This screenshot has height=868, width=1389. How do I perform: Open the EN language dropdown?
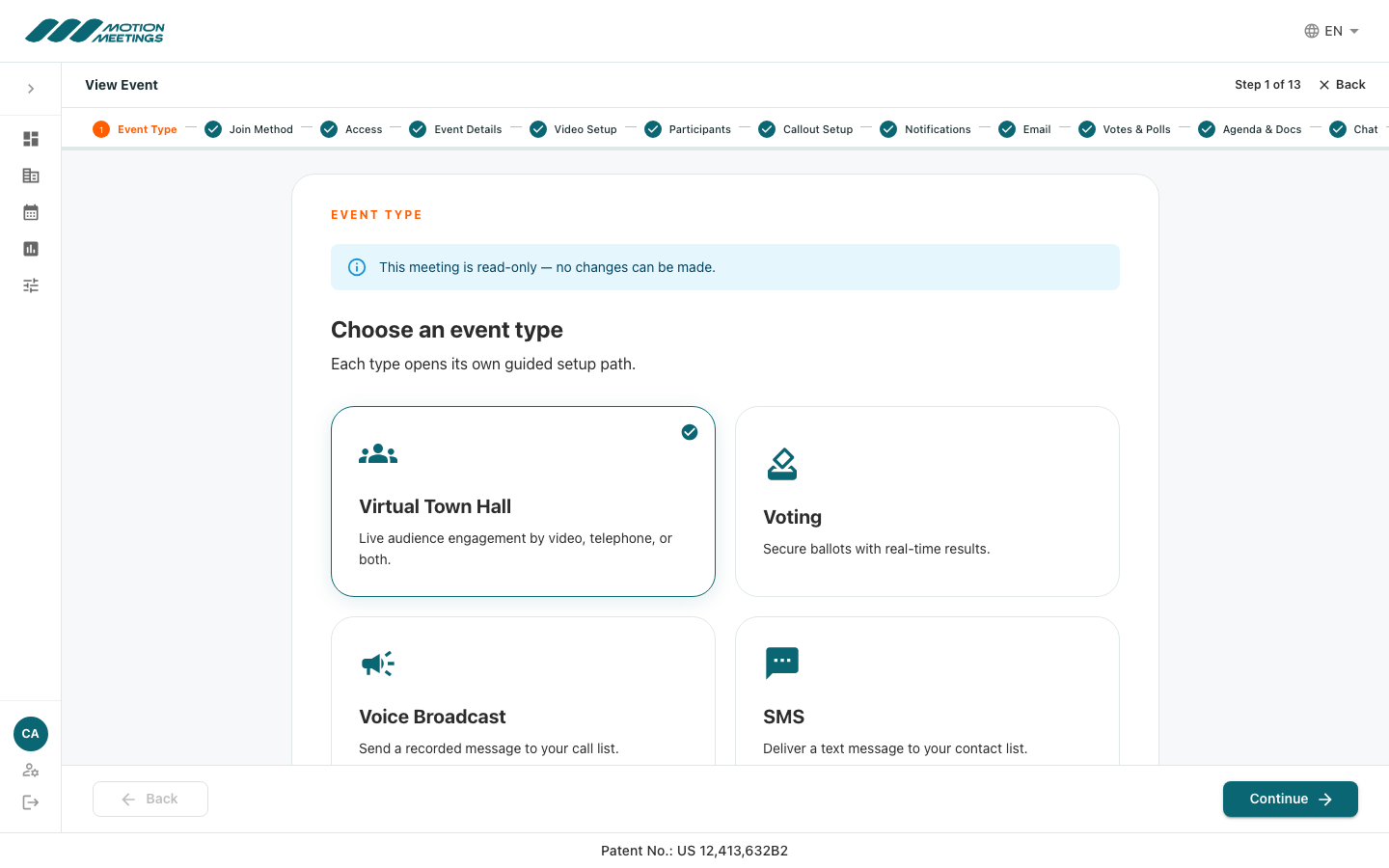tap(1332, 31)
